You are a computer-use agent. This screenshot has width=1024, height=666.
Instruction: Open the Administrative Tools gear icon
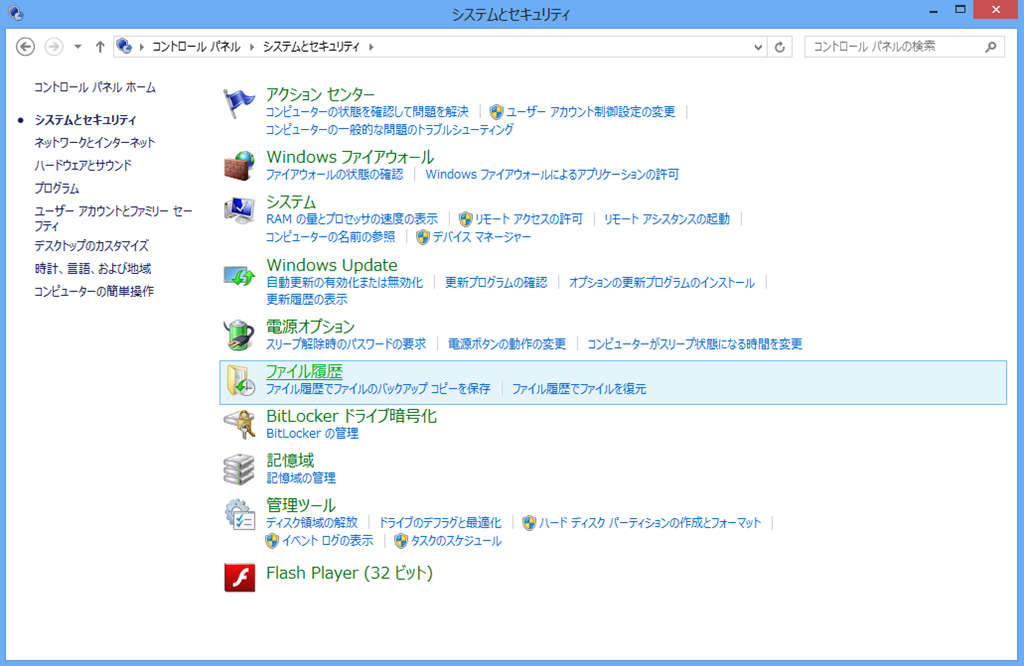click(x=240, y=515)
